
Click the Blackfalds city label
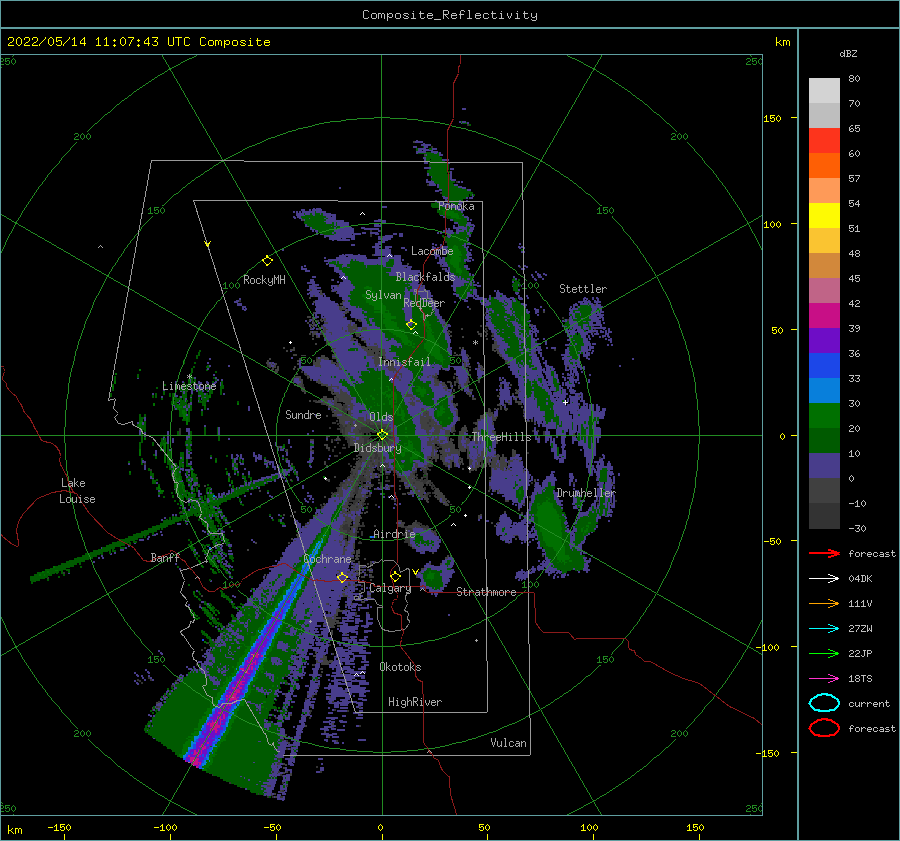[x=425, y=277]
